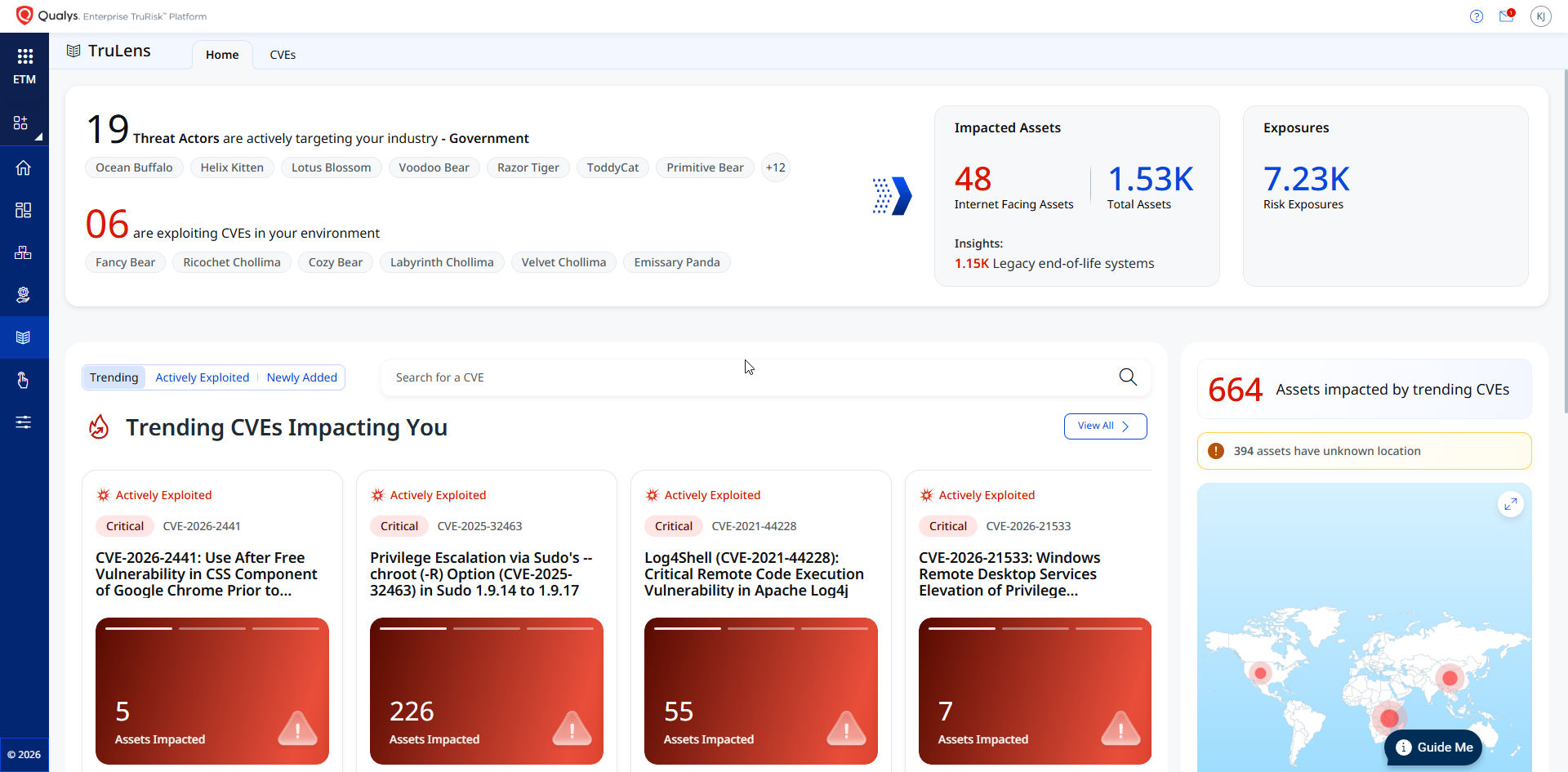1568x772 pixels.
Task: Open the ETM app picker grid
Action: pos(24,56)
